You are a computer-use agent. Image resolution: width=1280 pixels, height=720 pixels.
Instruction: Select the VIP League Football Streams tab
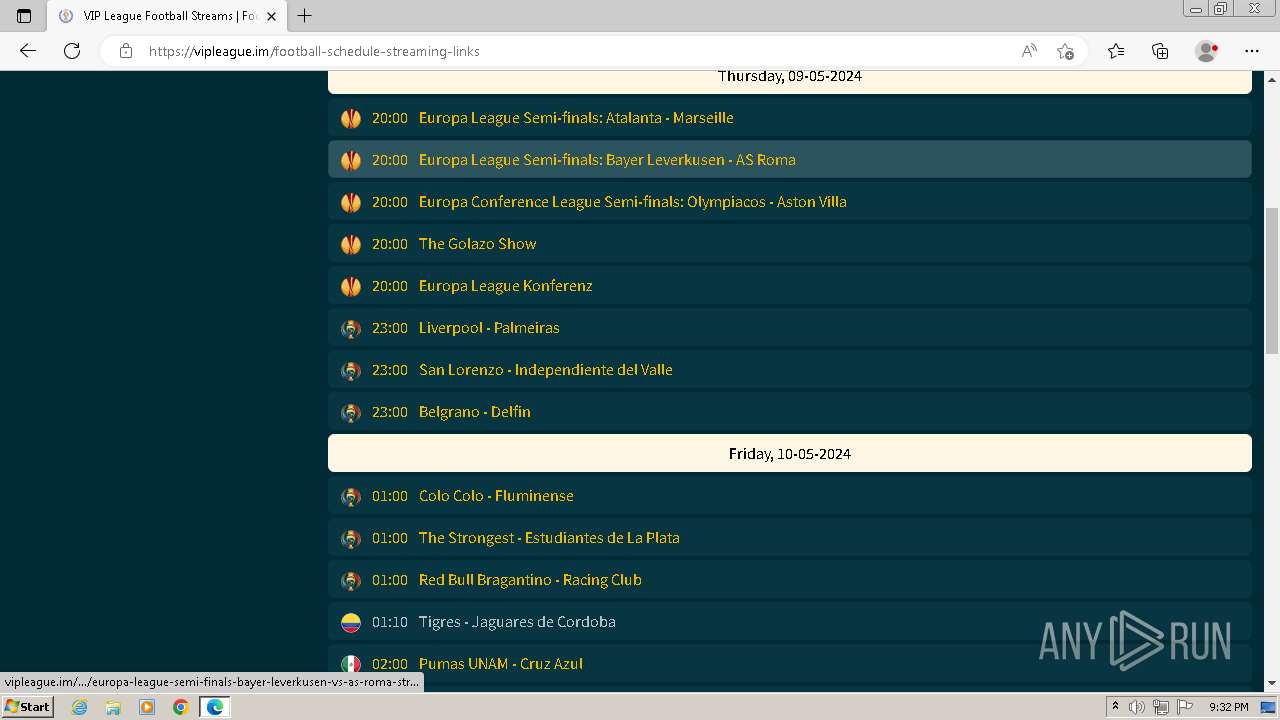[168, 16]
